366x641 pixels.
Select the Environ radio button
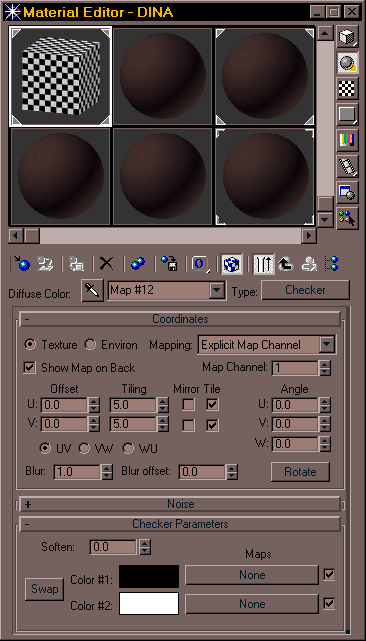(x=90, y=345)
